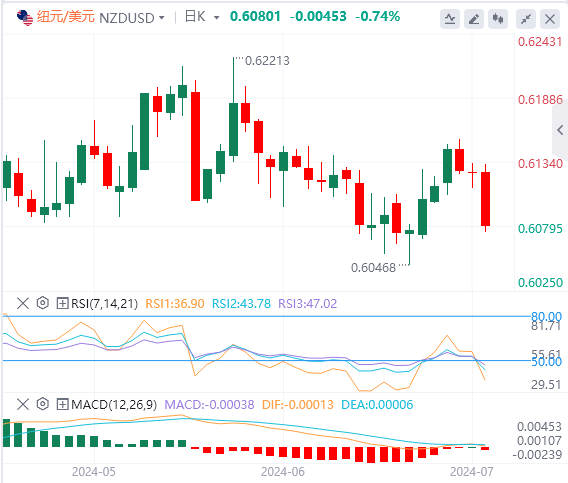
Task: Close the chart with top-right X
Action: 550,19
